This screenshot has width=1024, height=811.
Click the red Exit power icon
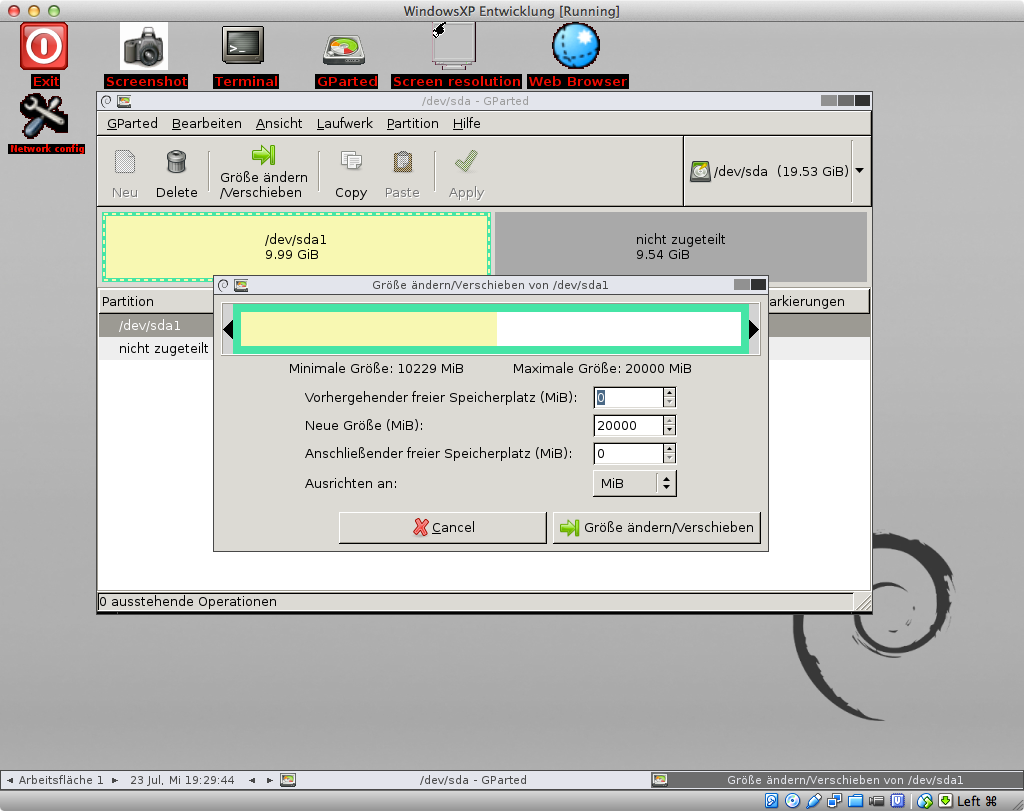point(44,46)
